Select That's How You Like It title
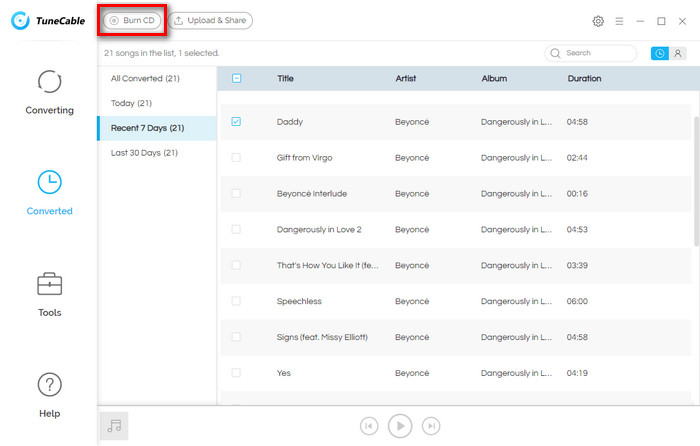 click(327, 265)
